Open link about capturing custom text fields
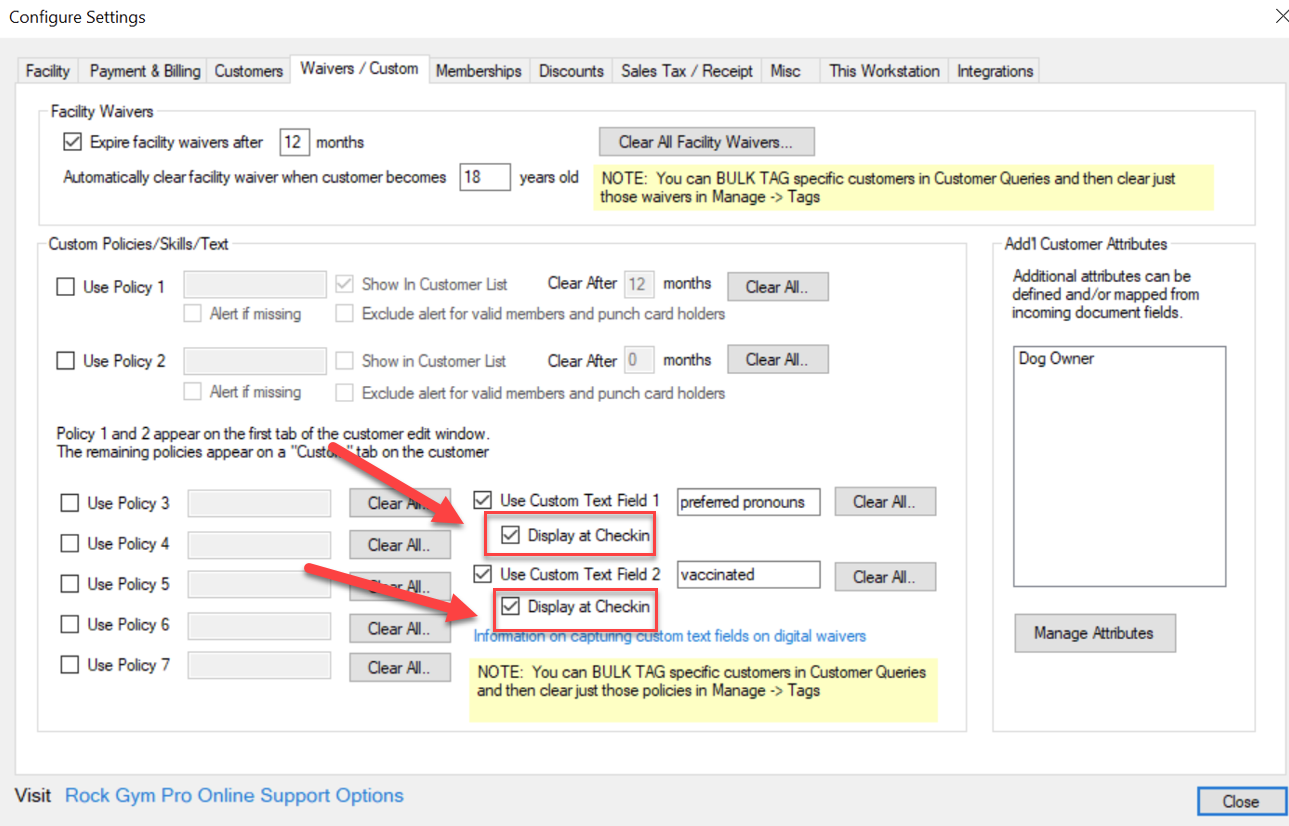 [670, 636]
